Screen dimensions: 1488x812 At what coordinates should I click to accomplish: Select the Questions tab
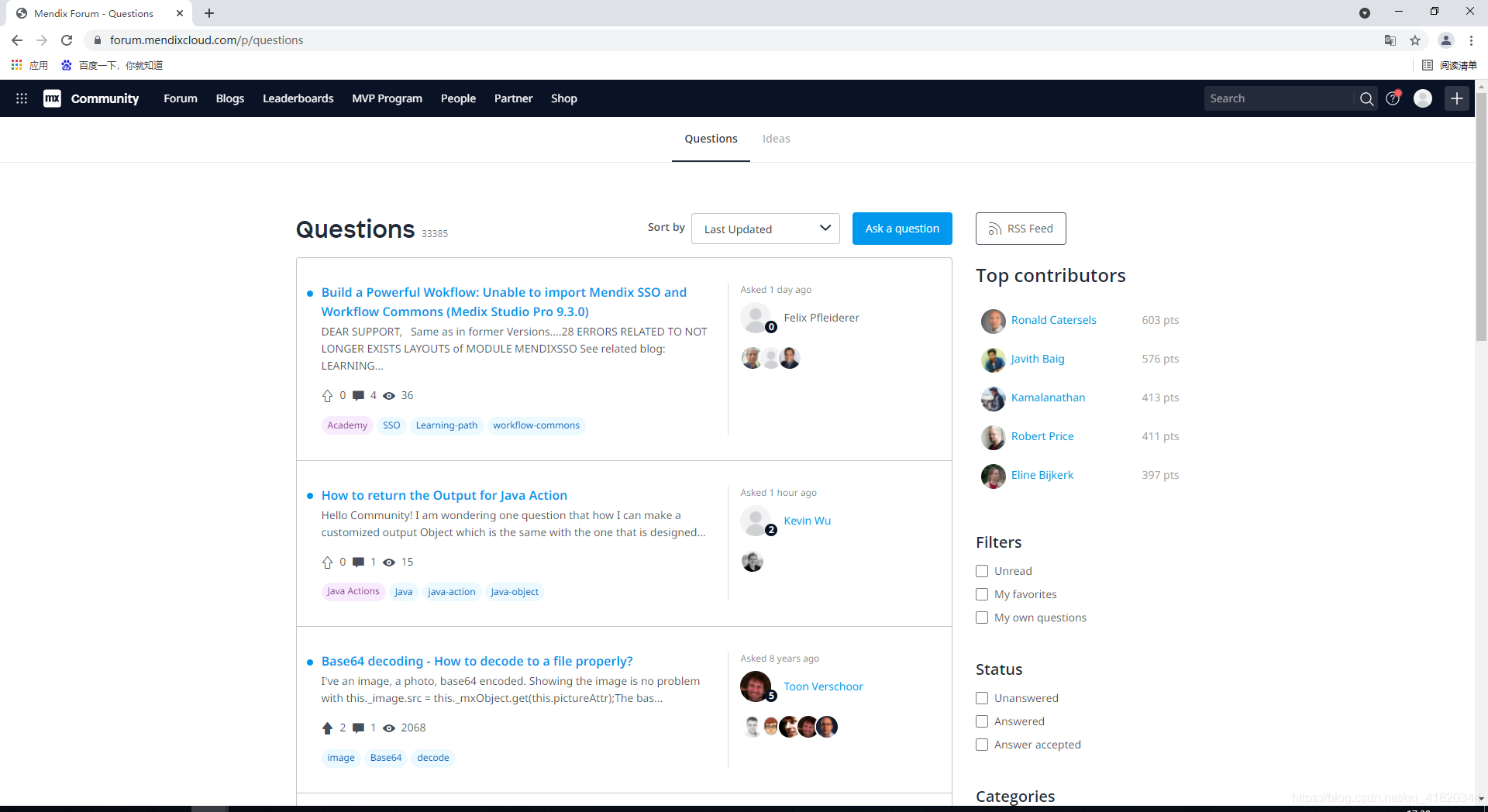pos(711,139)
